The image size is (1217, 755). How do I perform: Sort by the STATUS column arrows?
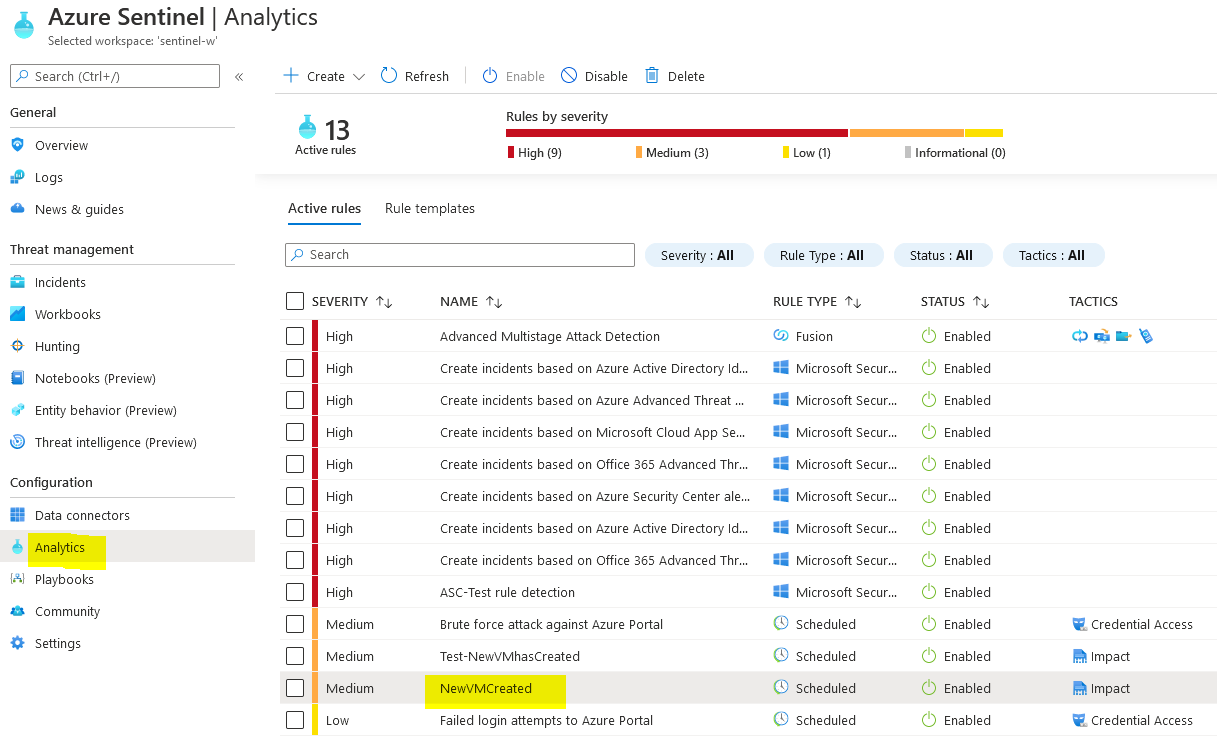click(982, 301)
